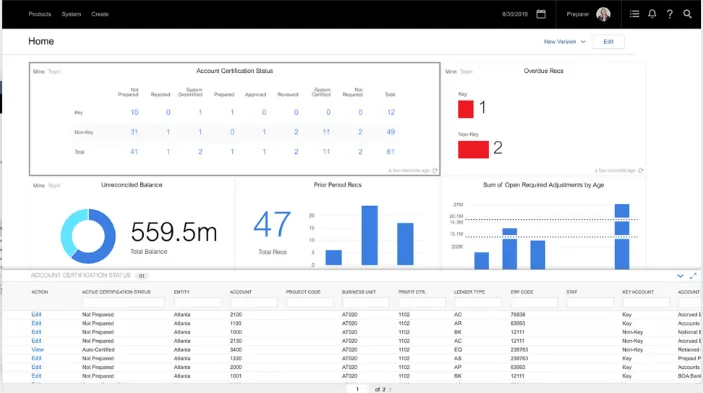Click the Project Code filter field
This screenshot has height=393, width=703.
tap(309, 303)
